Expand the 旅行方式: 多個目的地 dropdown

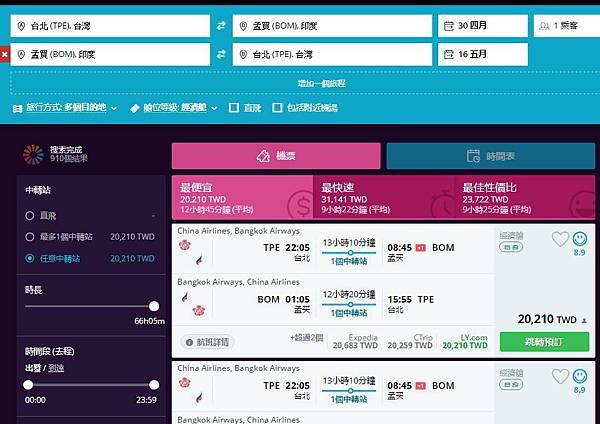coord(71,108)
